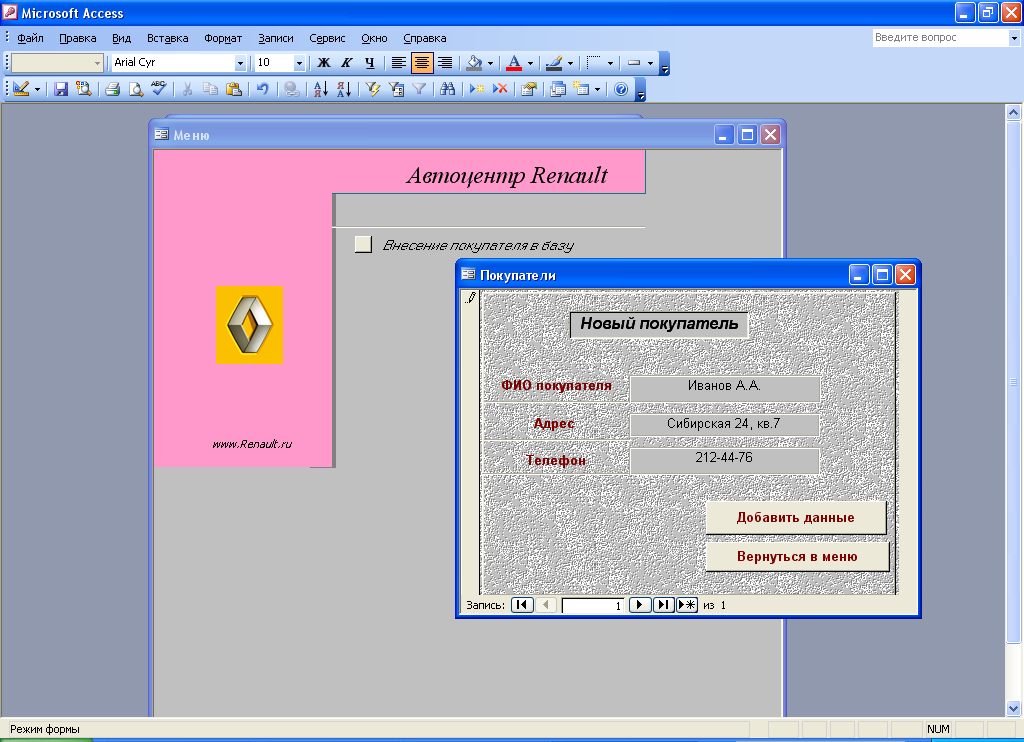This screenshot has height=742, width=1024.
Task: Align text left
Action: coord(398,63)
